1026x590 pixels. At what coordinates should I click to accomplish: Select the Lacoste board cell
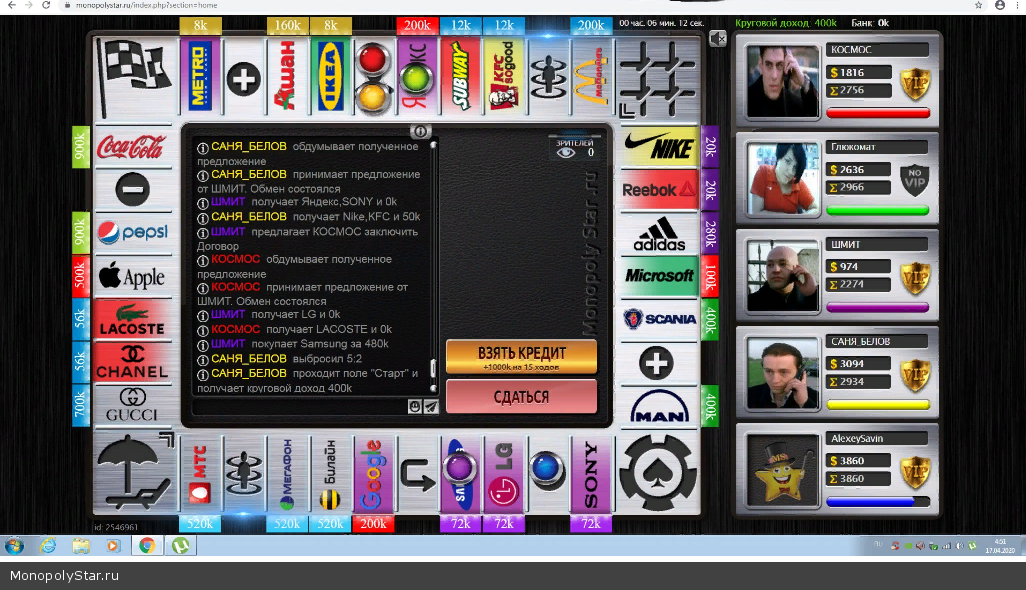coord(133,319)
